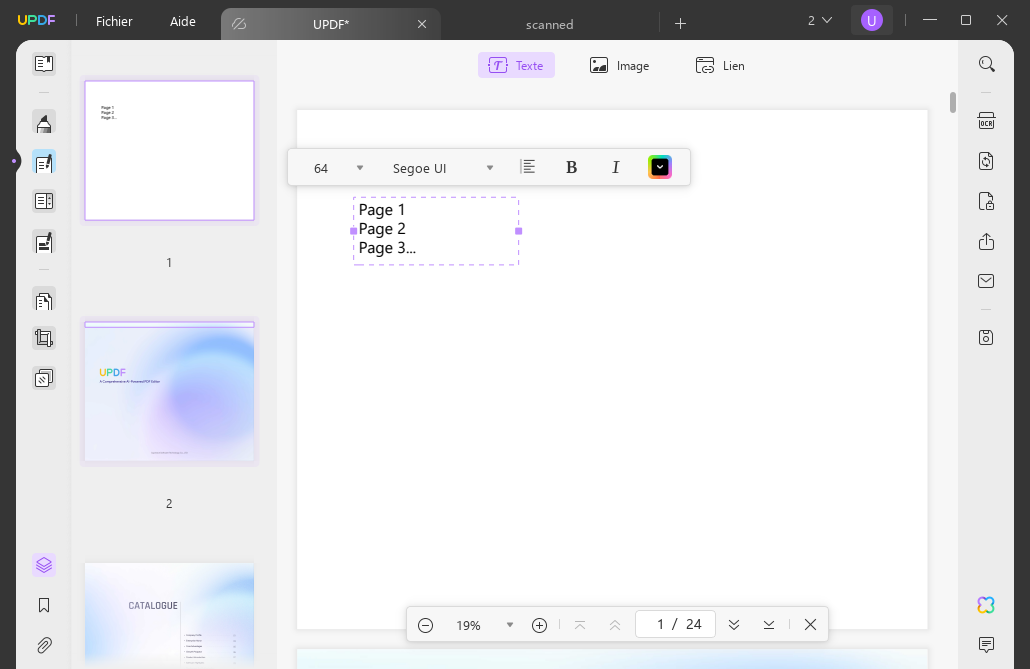This screenshot has width=1030, height=669.
Task: Open the Fichier menu
Action: [x=114, y=22]
